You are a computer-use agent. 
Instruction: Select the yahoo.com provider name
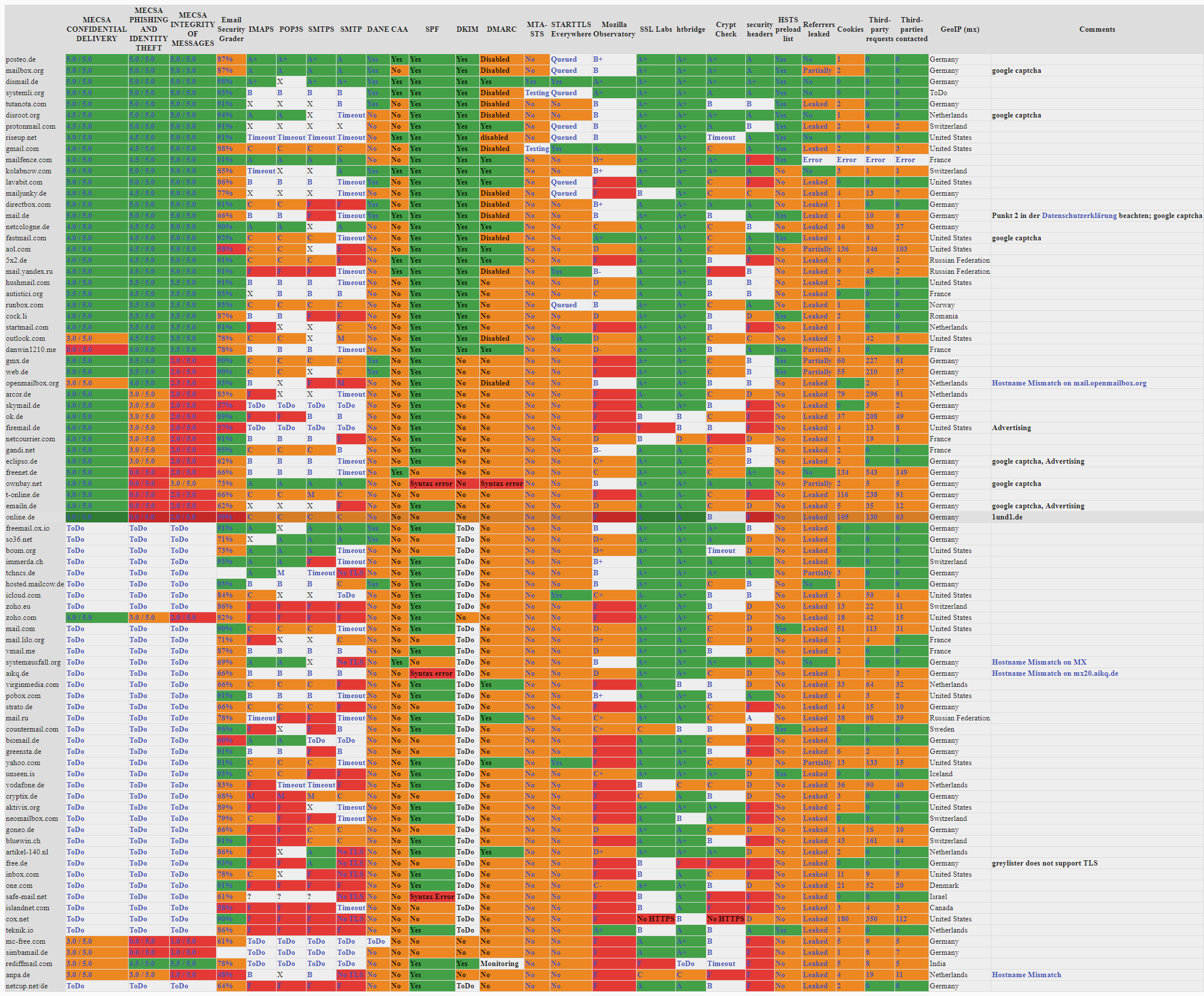coord(23,763)
